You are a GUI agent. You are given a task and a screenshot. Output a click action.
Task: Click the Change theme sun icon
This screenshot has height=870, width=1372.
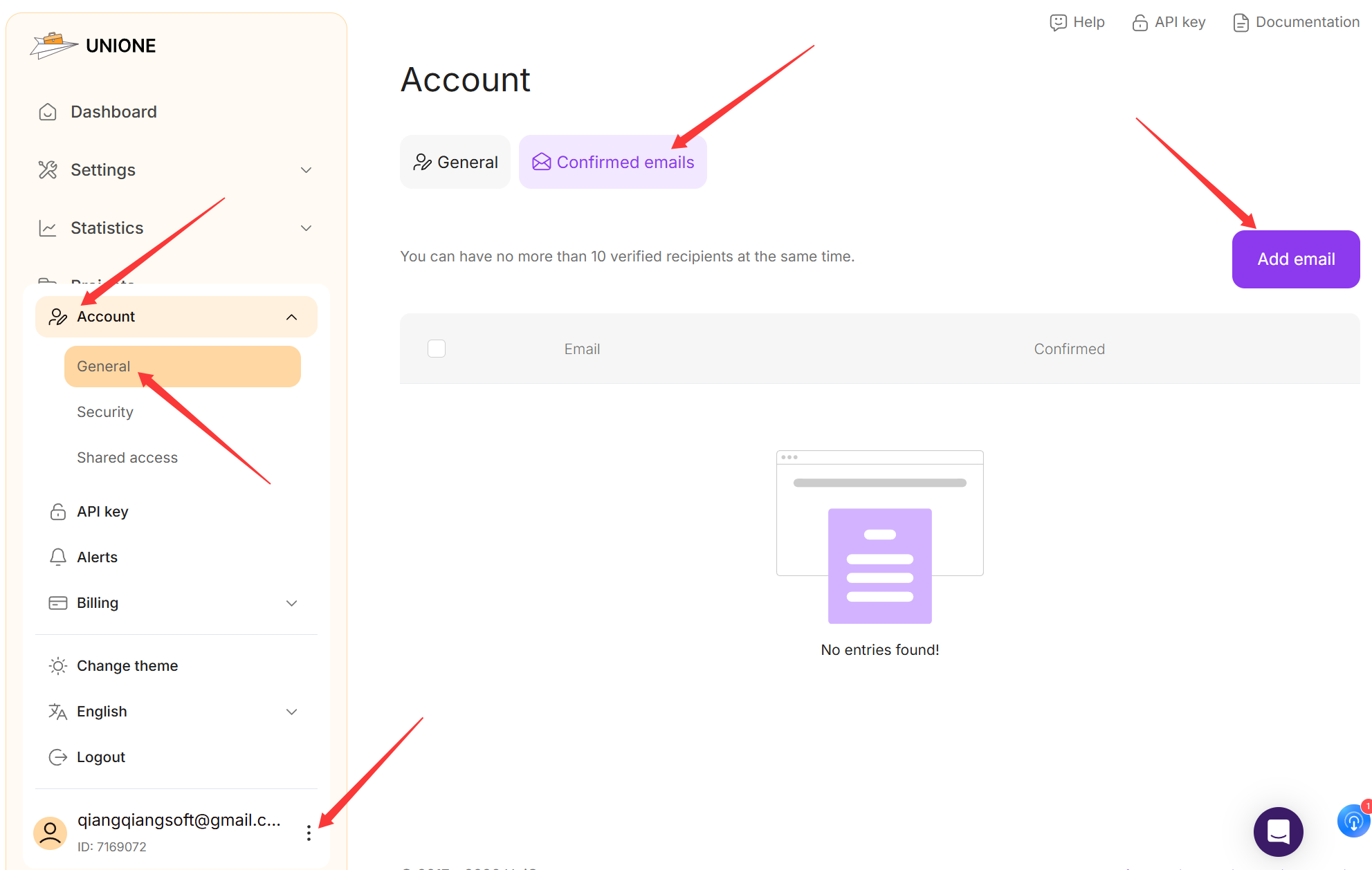[x=58, y=666]
